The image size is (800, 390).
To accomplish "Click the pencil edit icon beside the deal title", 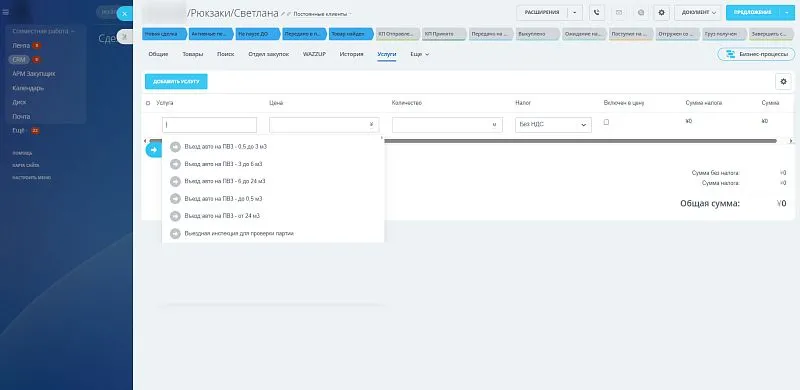I will pyautogui.click(x=283, y=14).
